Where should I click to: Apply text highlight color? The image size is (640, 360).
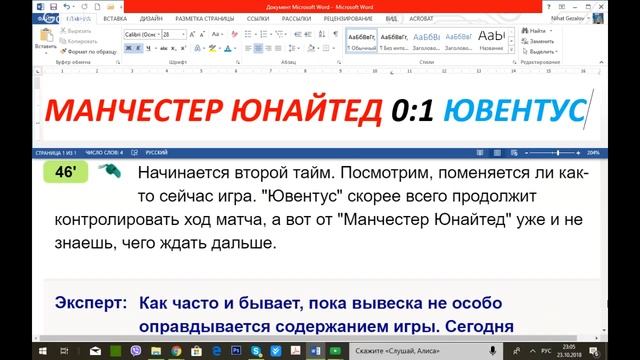[x=212, y=48]
